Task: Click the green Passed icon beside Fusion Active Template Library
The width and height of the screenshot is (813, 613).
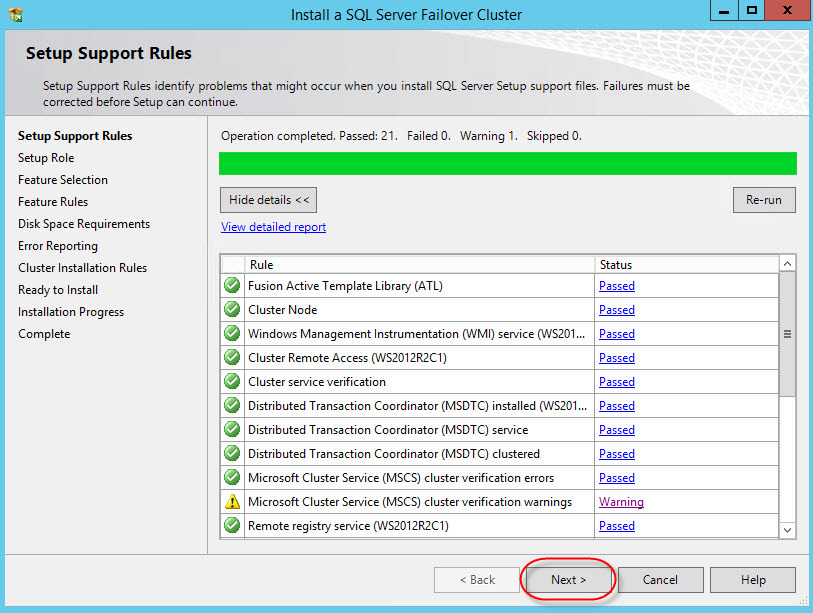Action: (231, 285)
